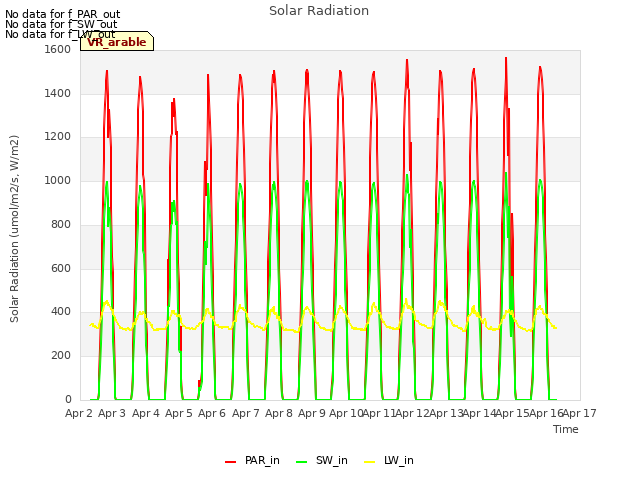The height and width of the screenshot is (480, 640).
Task: Click the Apr 3 x-axis tick label
Action: [112, 413]
